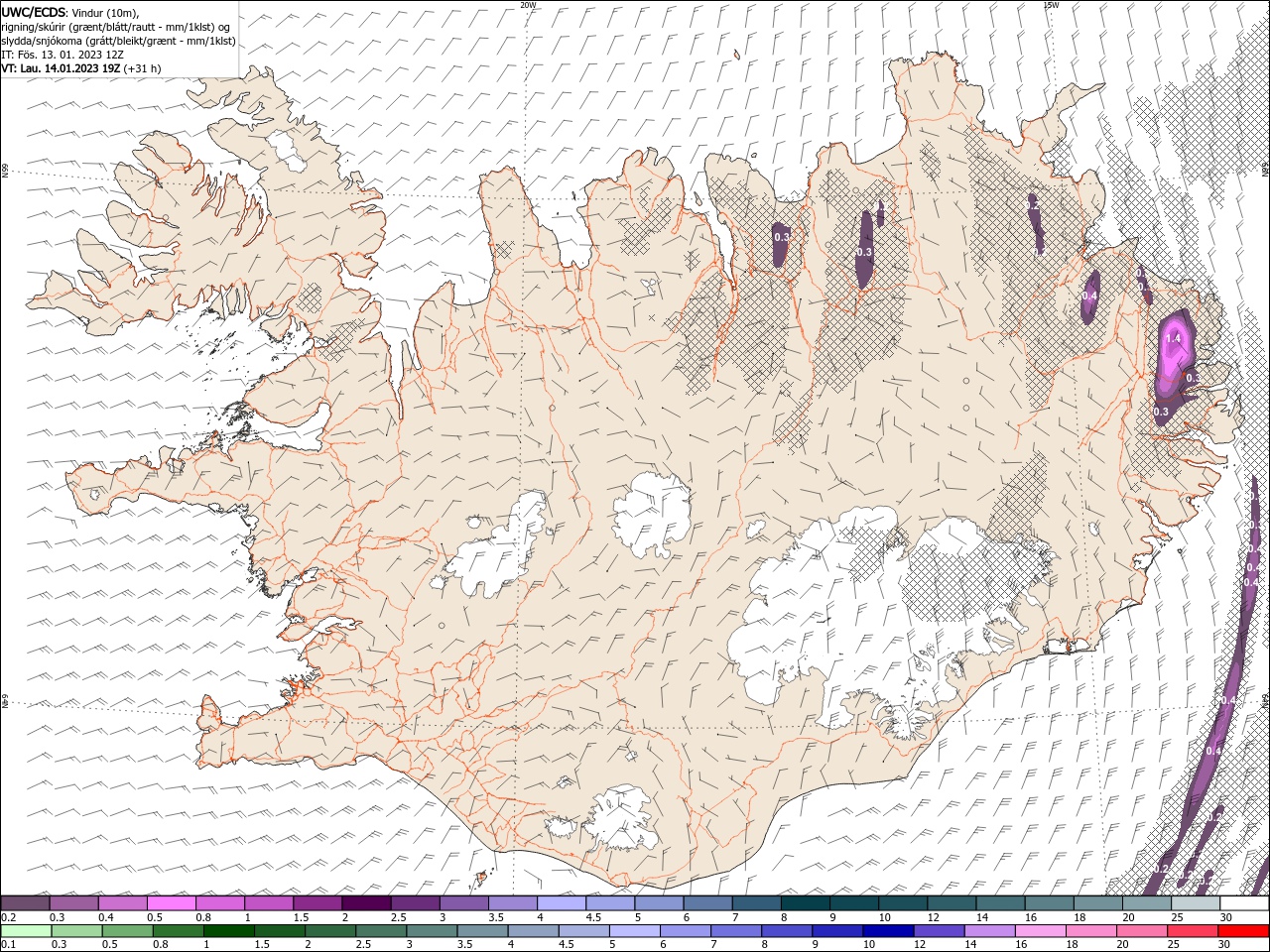Screen dimensions: 1270x952
Task: Click the lower legend swatch between 14 and 16
Action: coord(988,931)
